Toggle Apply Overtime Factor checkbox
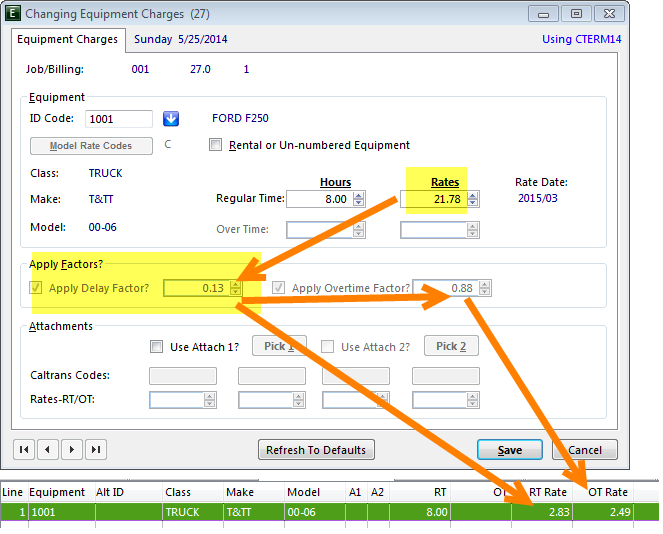This screenshot has height=534, width=663. (278, 288)
